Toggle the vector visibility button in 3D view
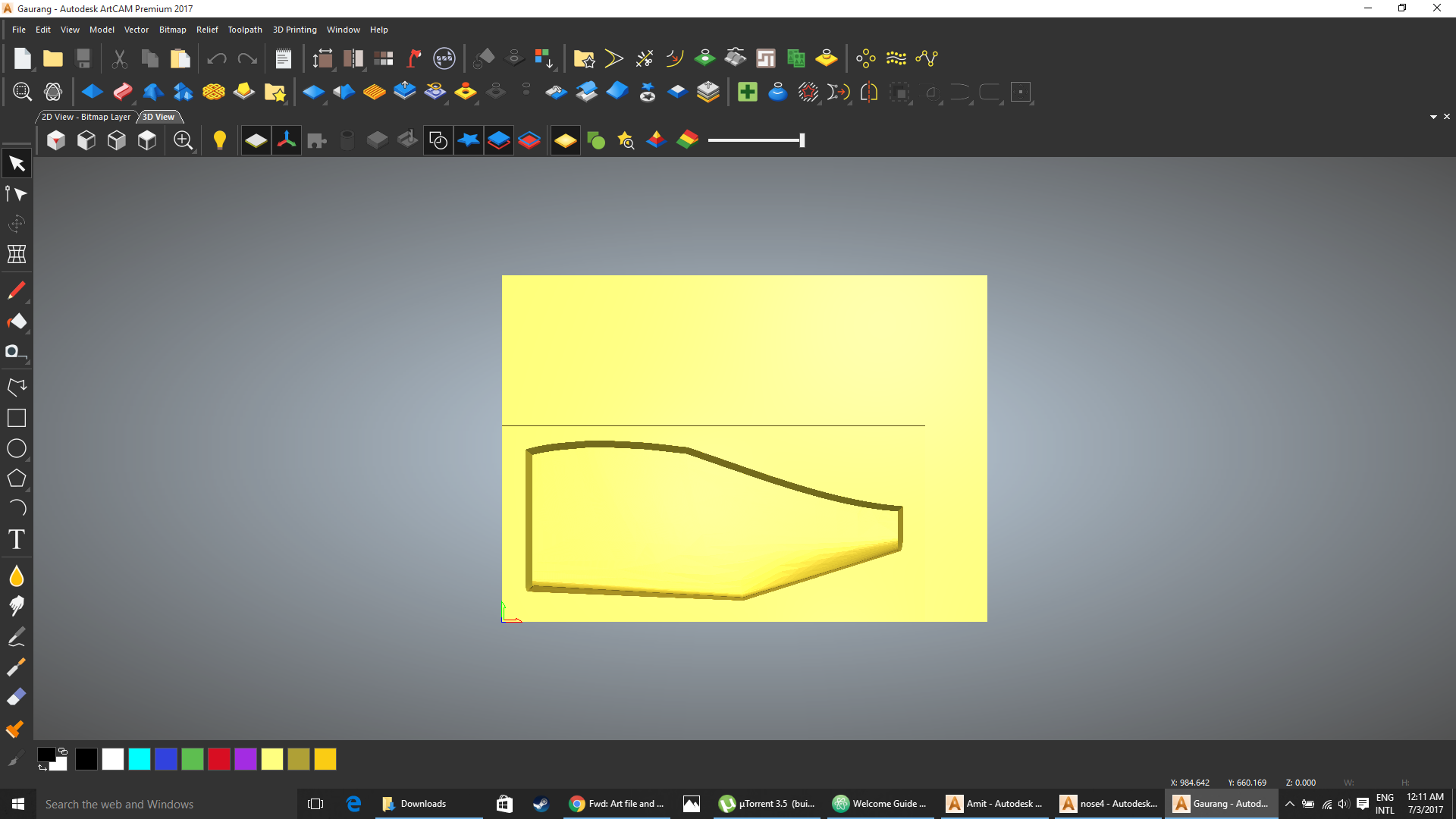The image size is (1456, 819). click(x=438, y=140)
